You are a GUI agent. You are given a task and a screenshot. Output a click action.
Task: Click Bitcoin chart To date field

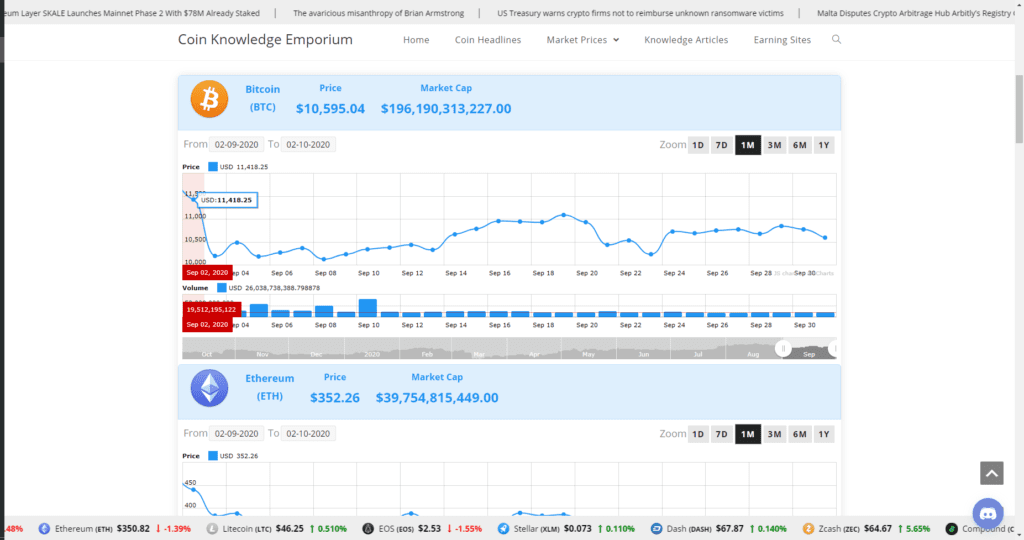(308, 144)
